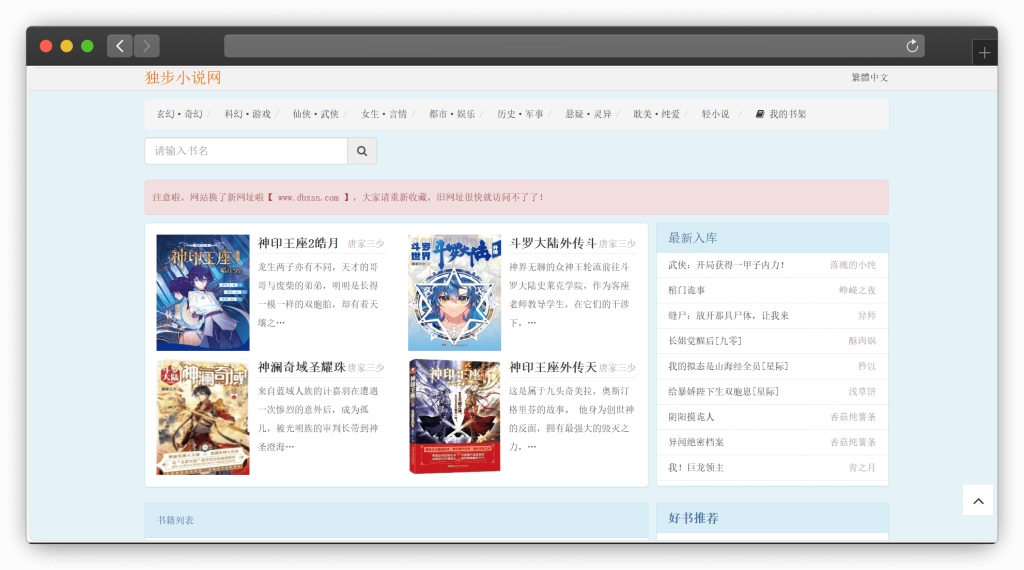Click the browser address bar
Screen dimensions: 1024x570
point(574,46)
